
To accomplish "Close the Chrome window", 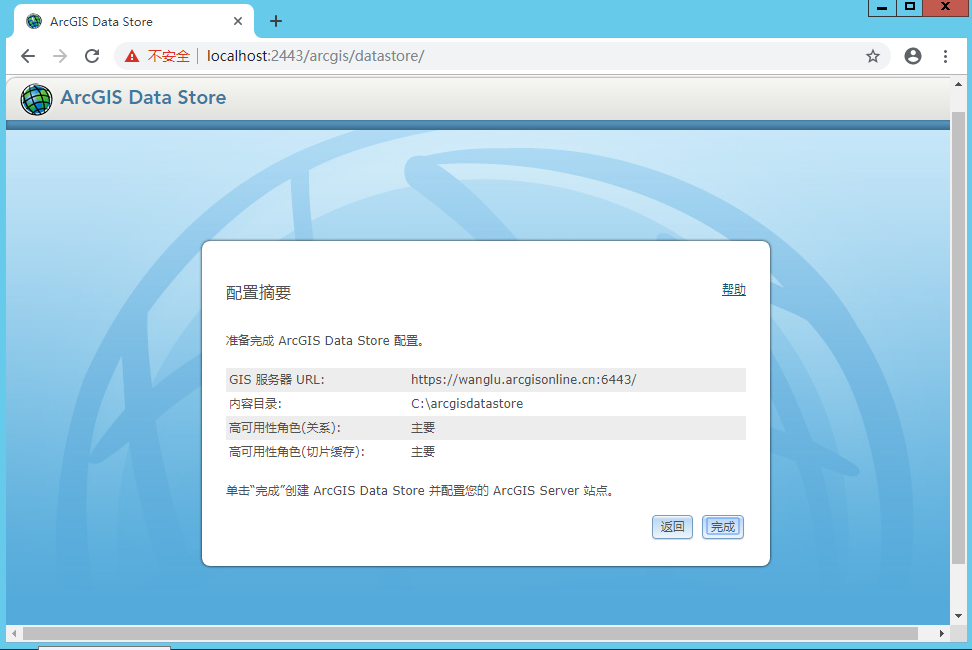I will pyautogui.click(x=947, y=8).
